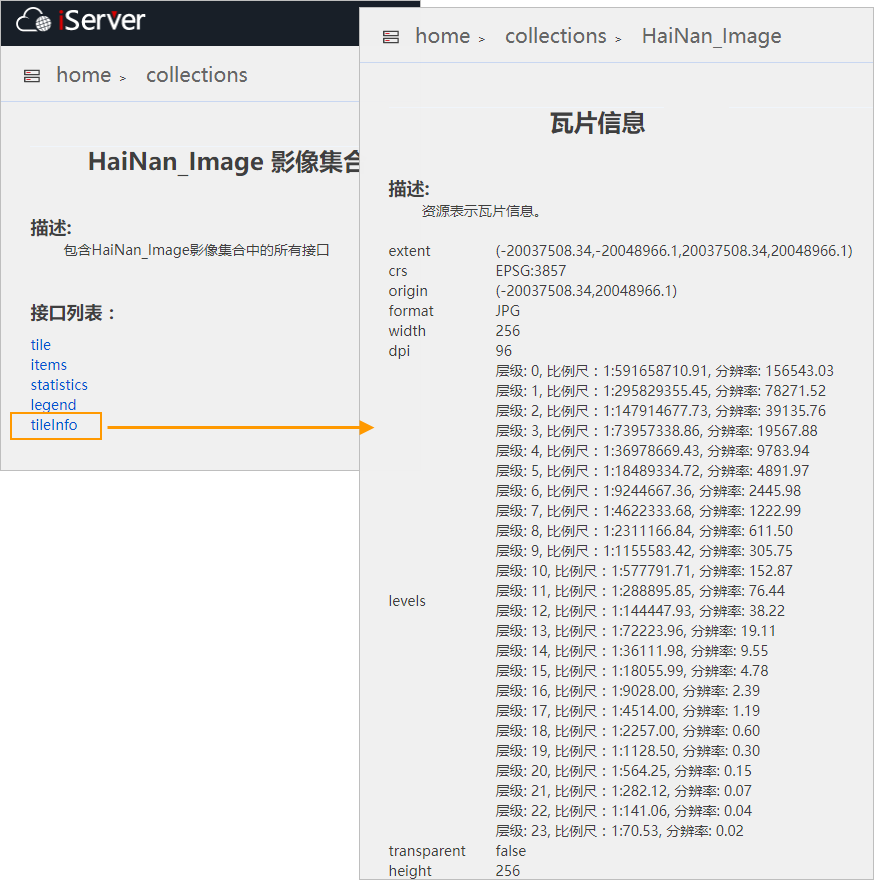Open collections in the left page breadcrumb
The image size is (879, 885).
[x=196, y=75]
